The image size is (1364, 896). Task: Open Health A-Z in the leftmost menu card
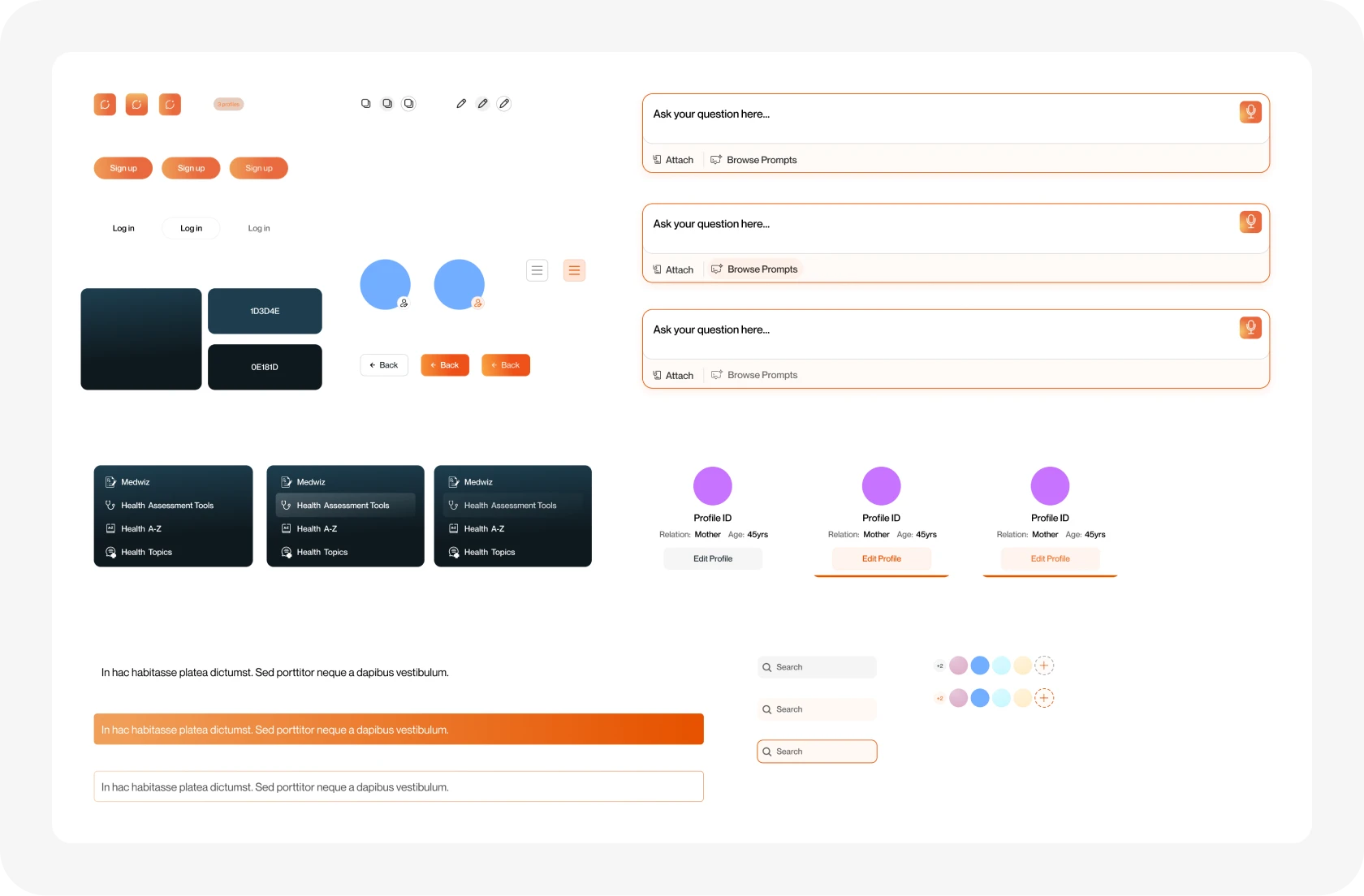134,529
